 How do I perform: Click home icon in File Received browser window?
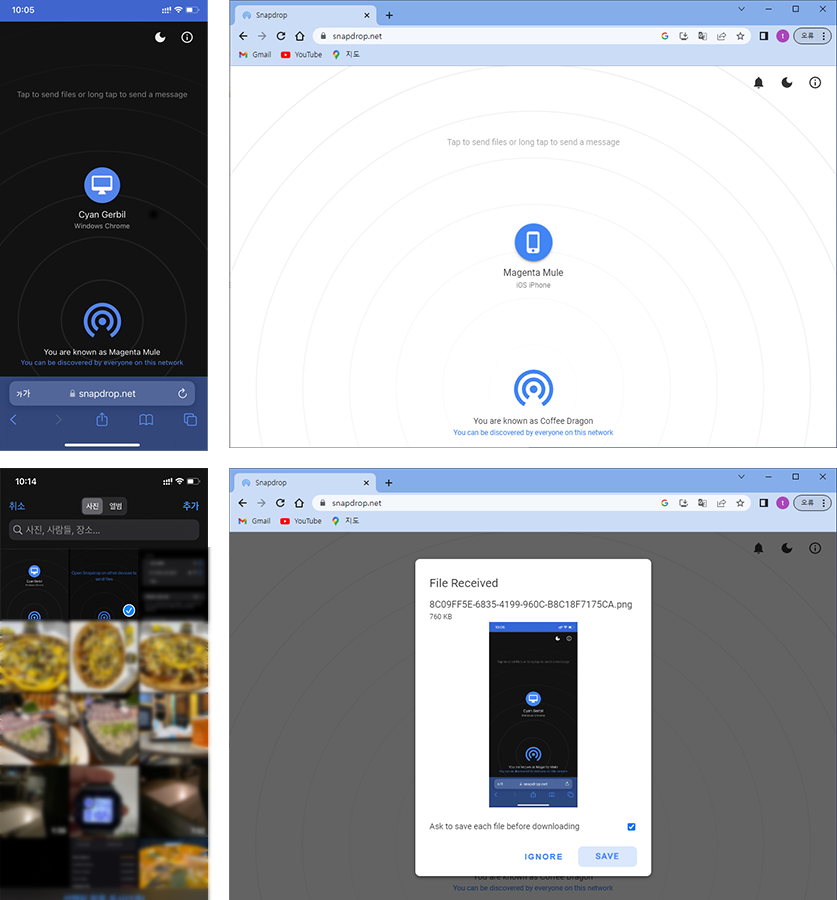[x=299, y=503]
